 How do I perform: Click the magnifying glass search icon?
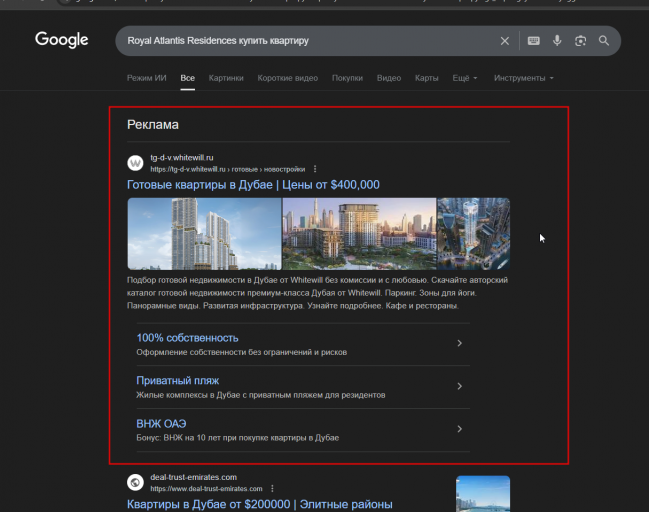604,41
